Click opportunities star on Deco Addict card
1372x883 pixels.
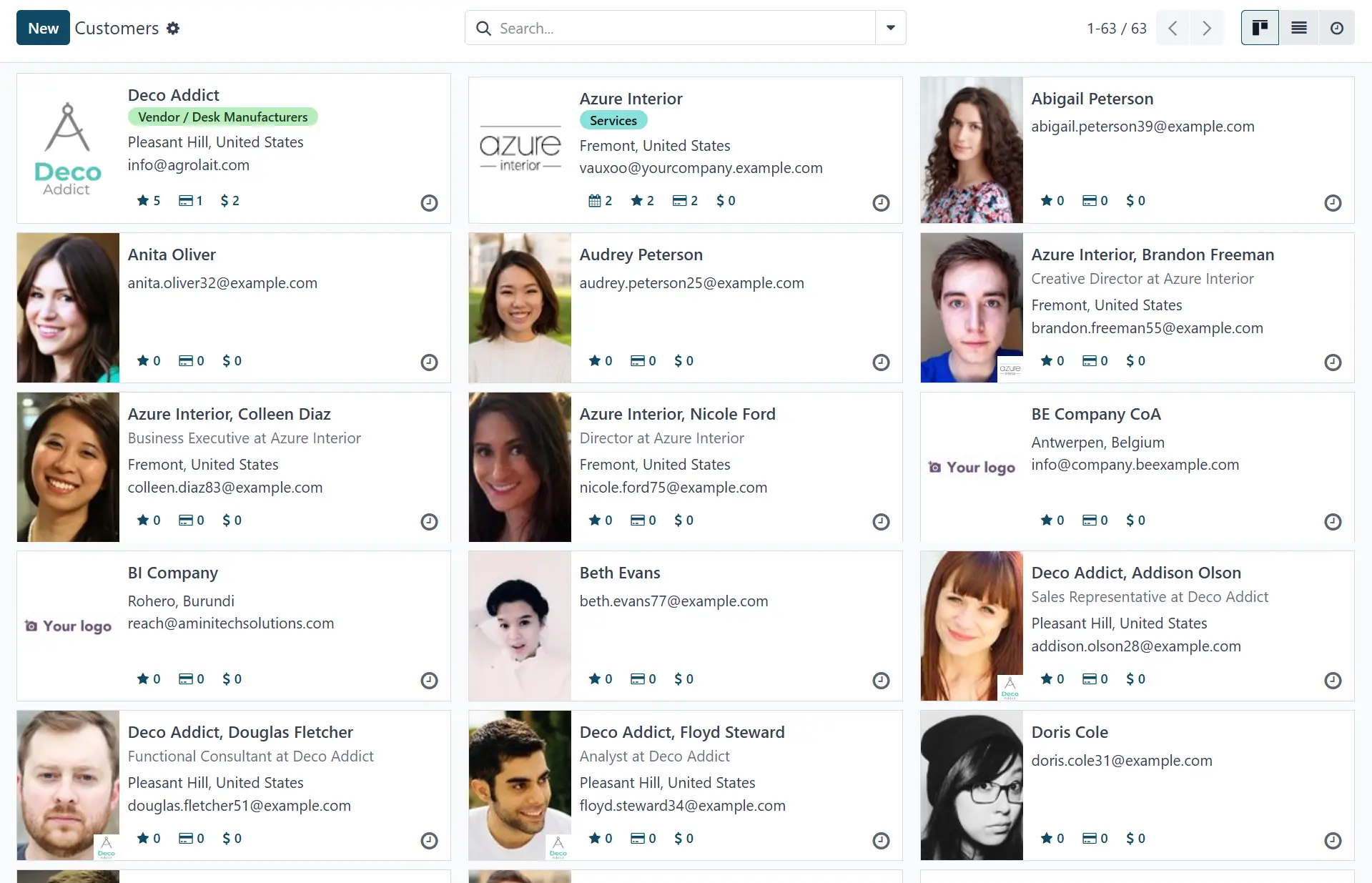tap(148, 201)
